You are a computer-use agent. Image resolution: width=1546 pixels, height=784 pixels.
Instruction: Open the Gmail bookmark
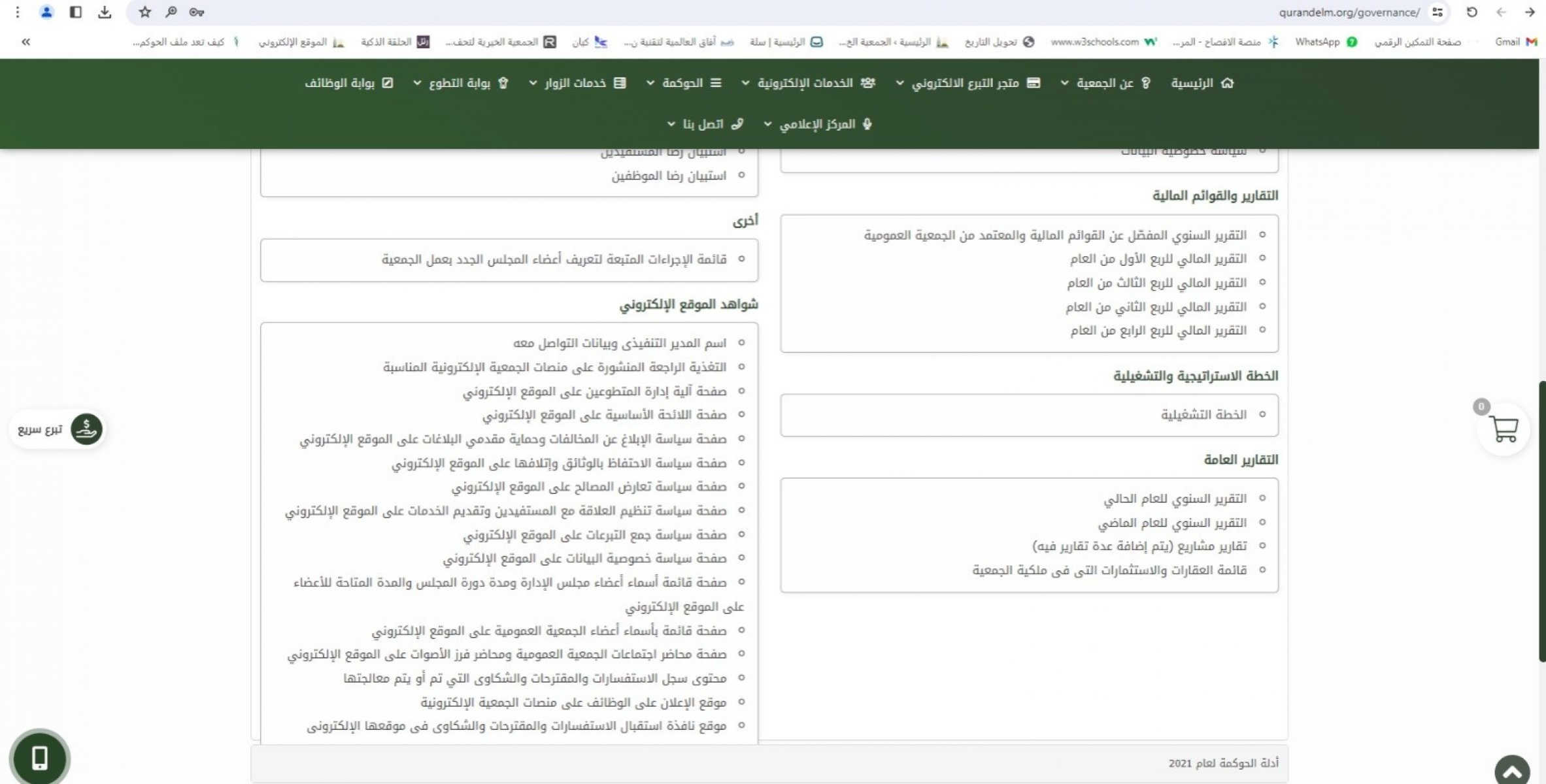[x=1515, y=42]
